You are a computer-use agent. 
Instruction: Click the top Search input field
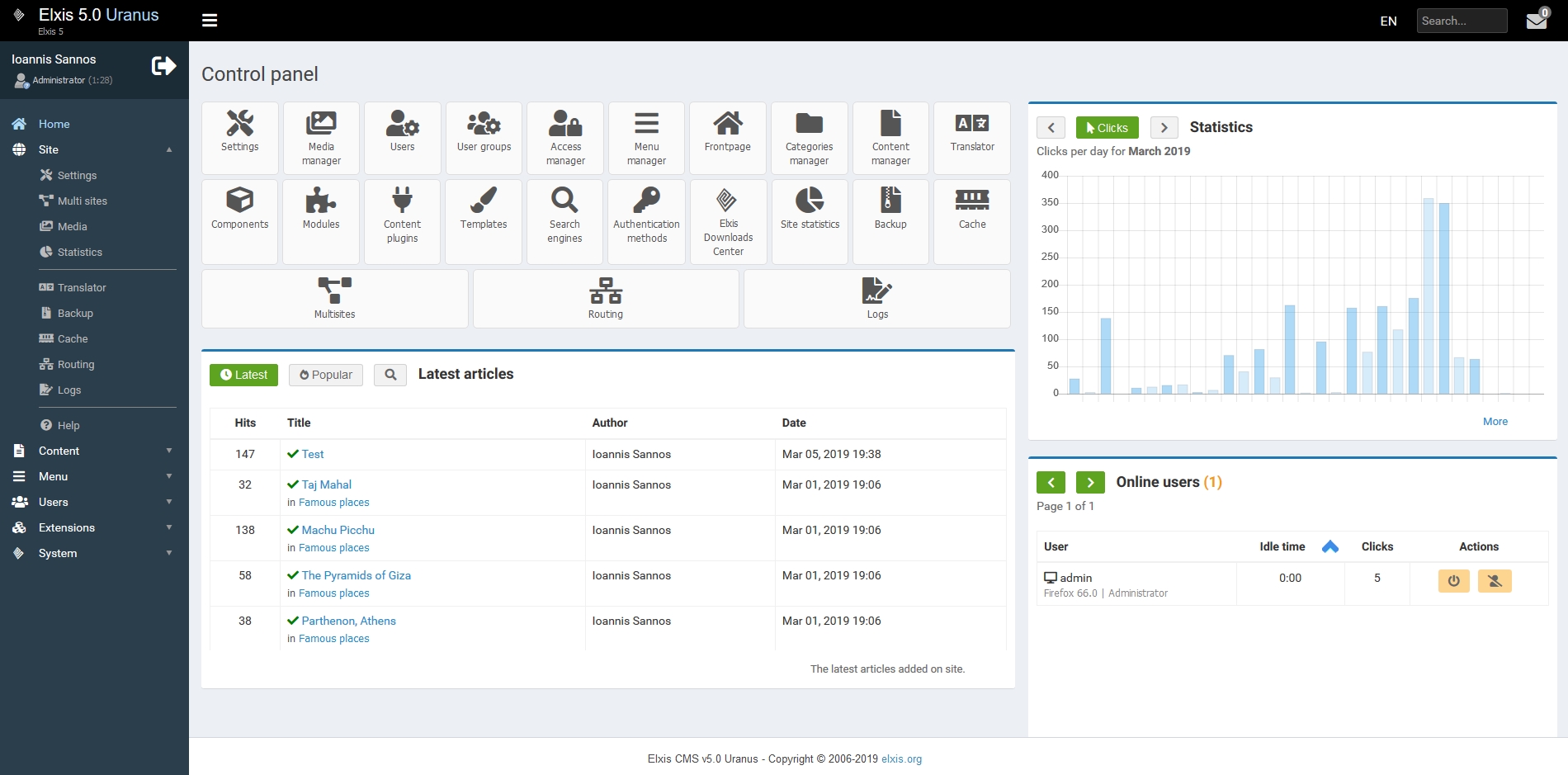pos(1462,21)
